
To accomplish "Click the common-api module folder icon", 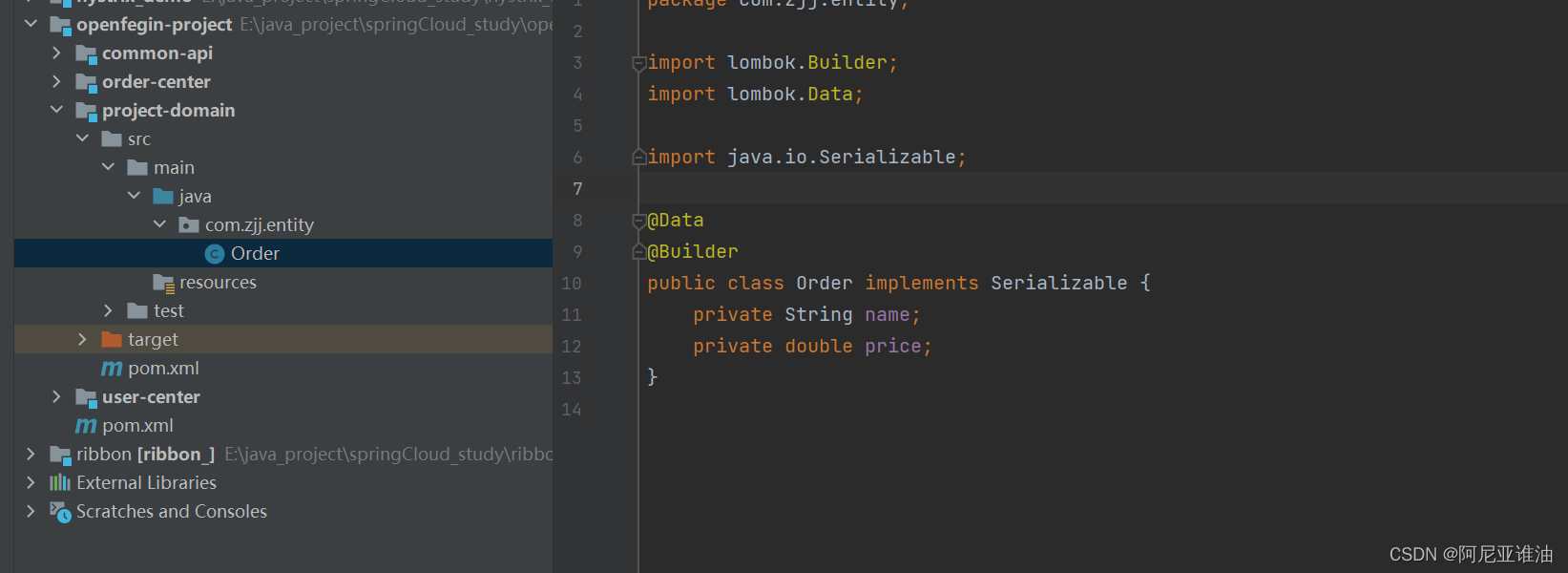I will tap(86, 53).
